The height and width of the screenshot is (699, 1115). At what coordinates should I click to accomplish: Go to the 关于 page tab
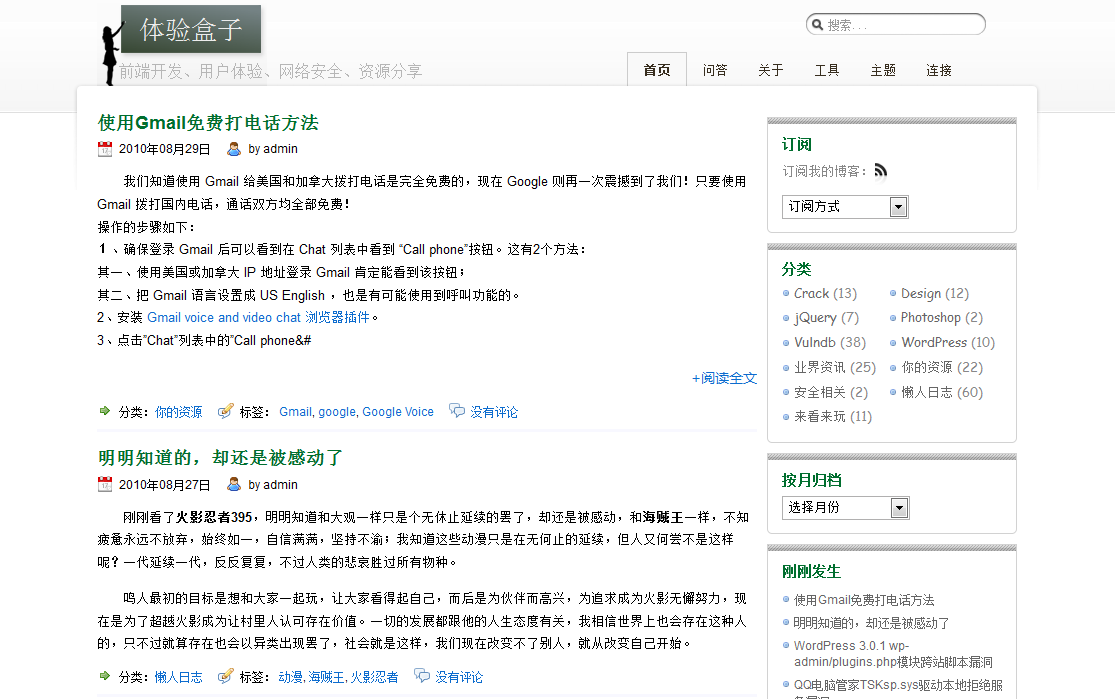(771, 70)
